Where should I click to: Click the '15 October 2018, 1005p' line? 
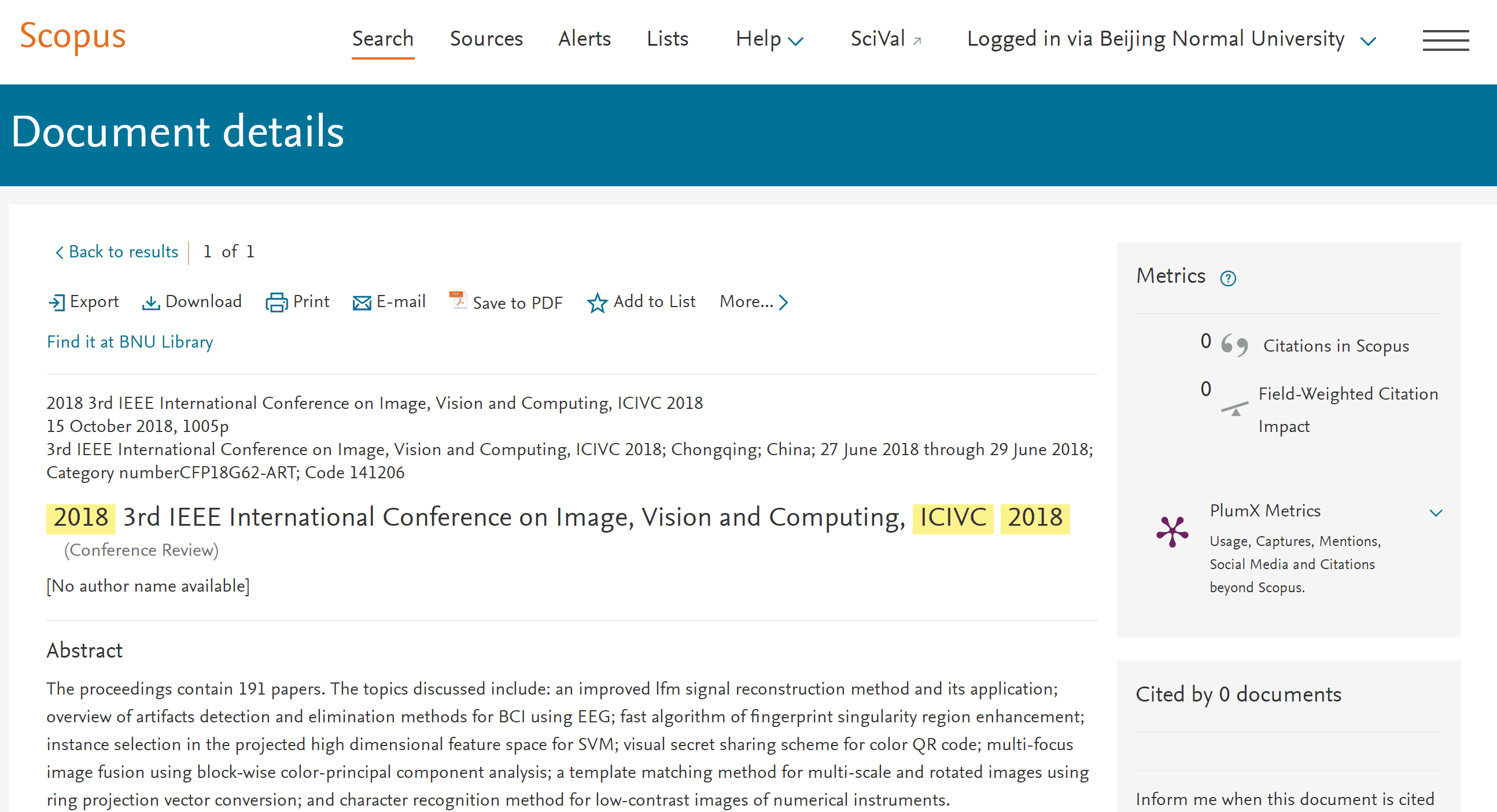(x=138, y=426)
